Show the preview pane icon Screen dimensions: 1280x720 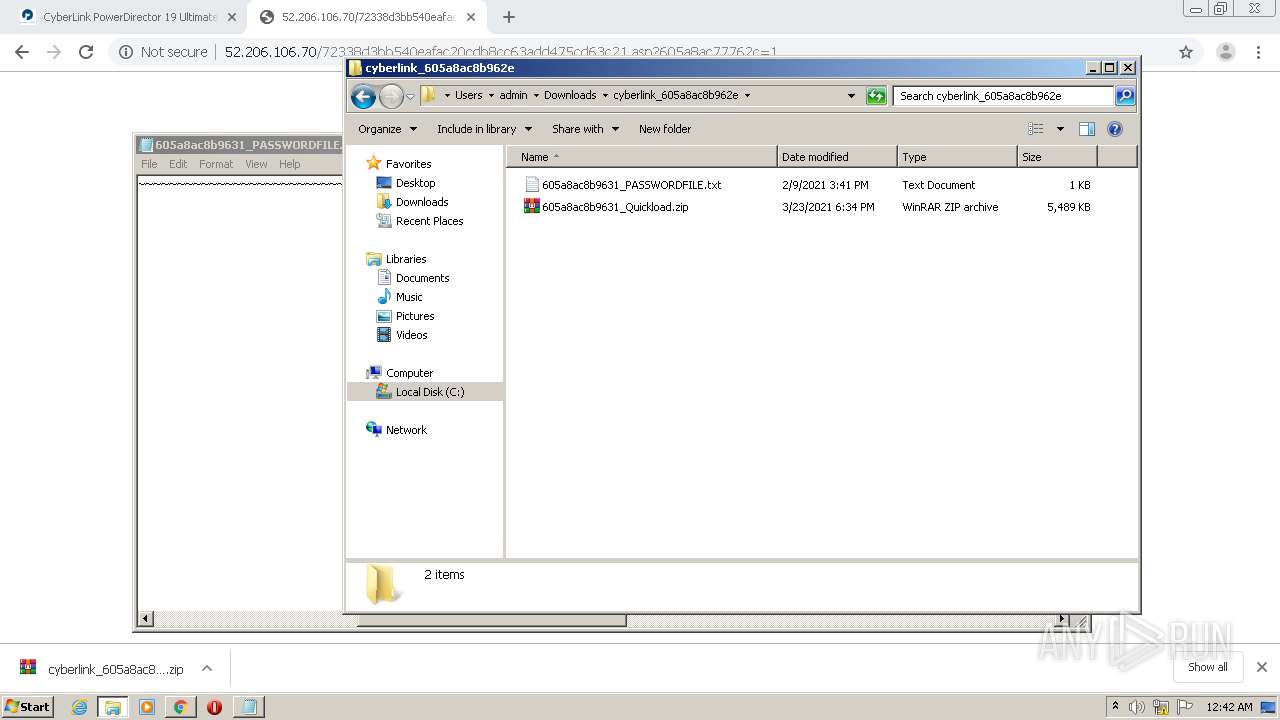(1087, 129)
